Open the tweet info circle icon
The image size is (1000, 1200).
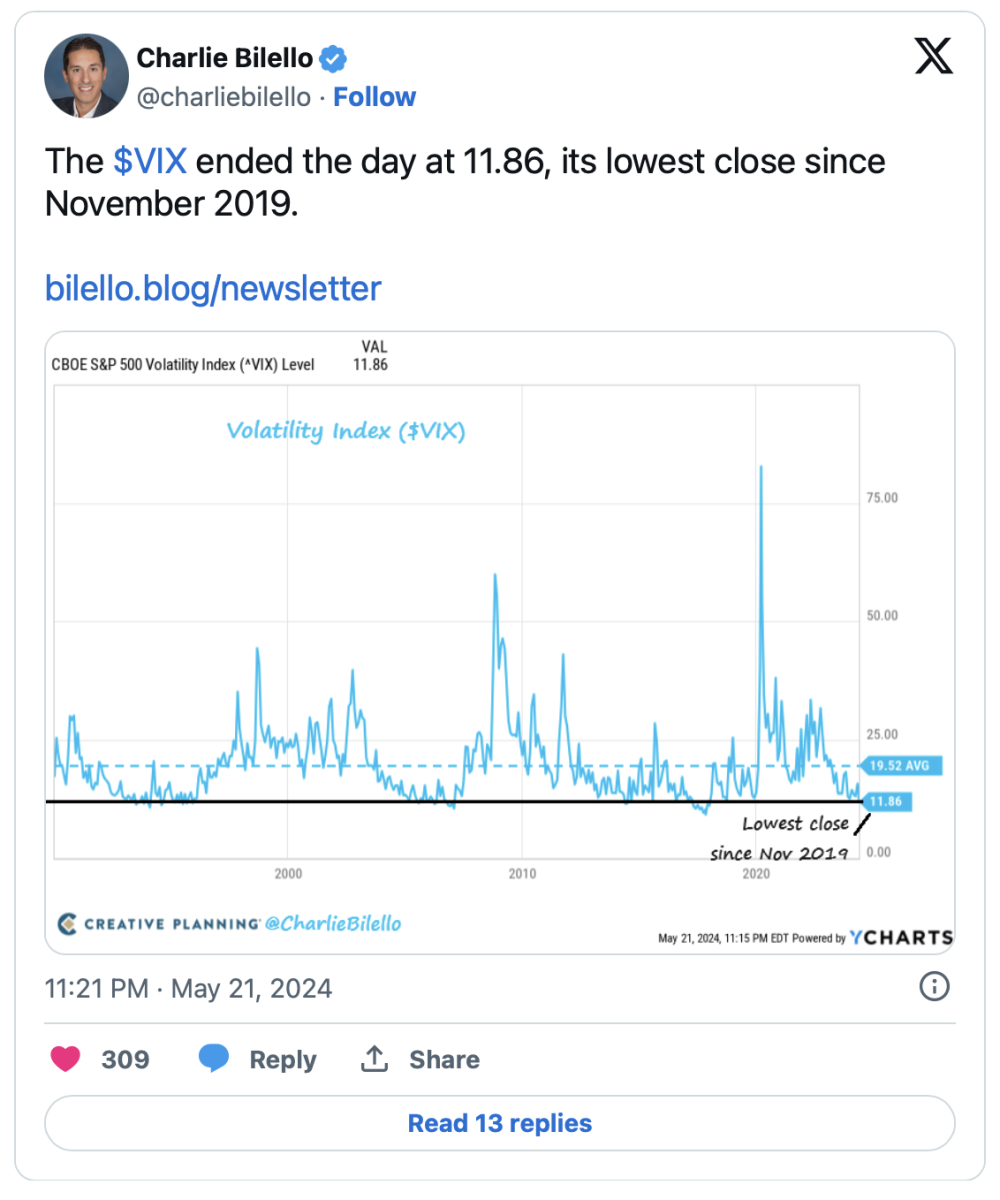click(933, 988)
